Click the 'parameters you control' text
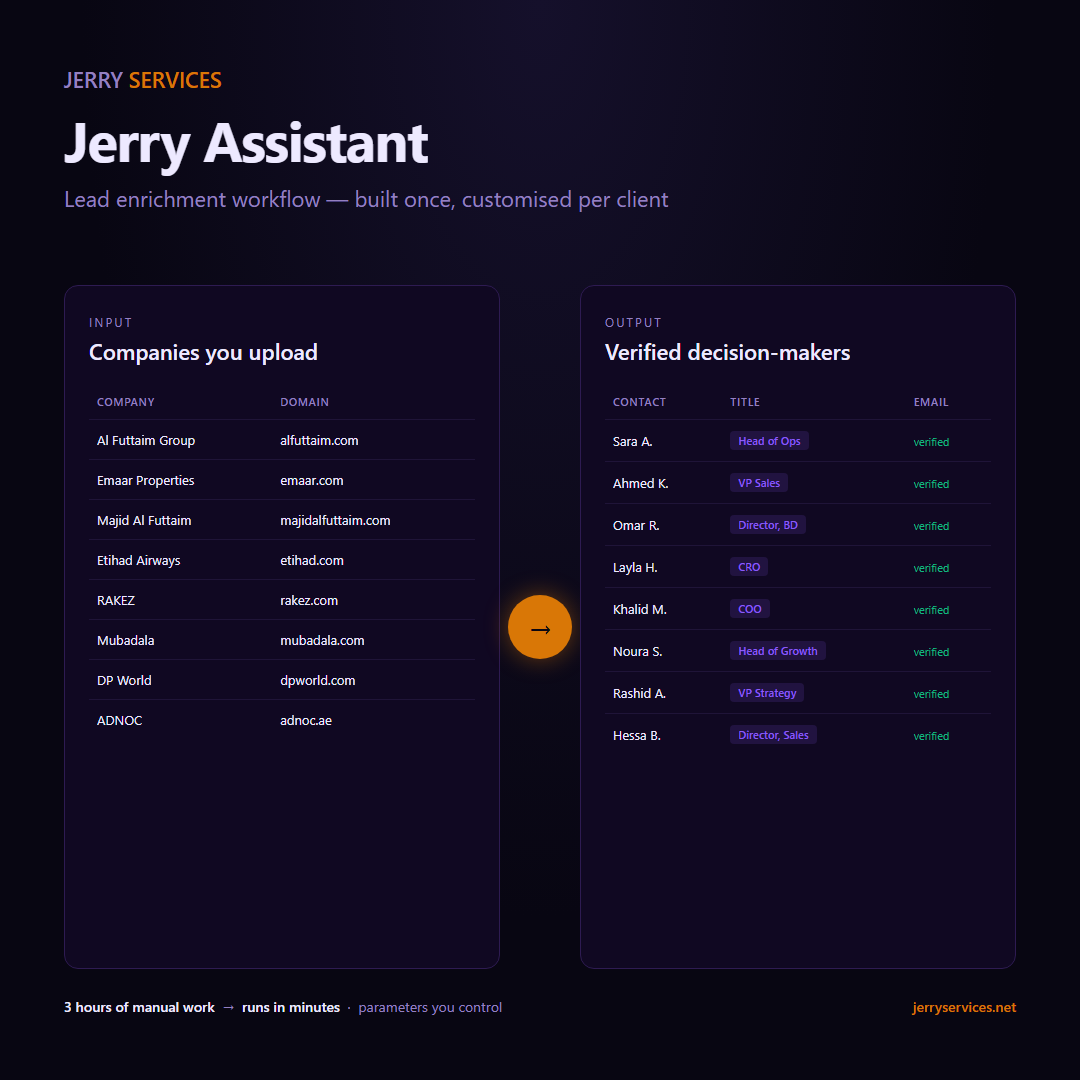The image size is (1080, 1080). coord(430,1007)
